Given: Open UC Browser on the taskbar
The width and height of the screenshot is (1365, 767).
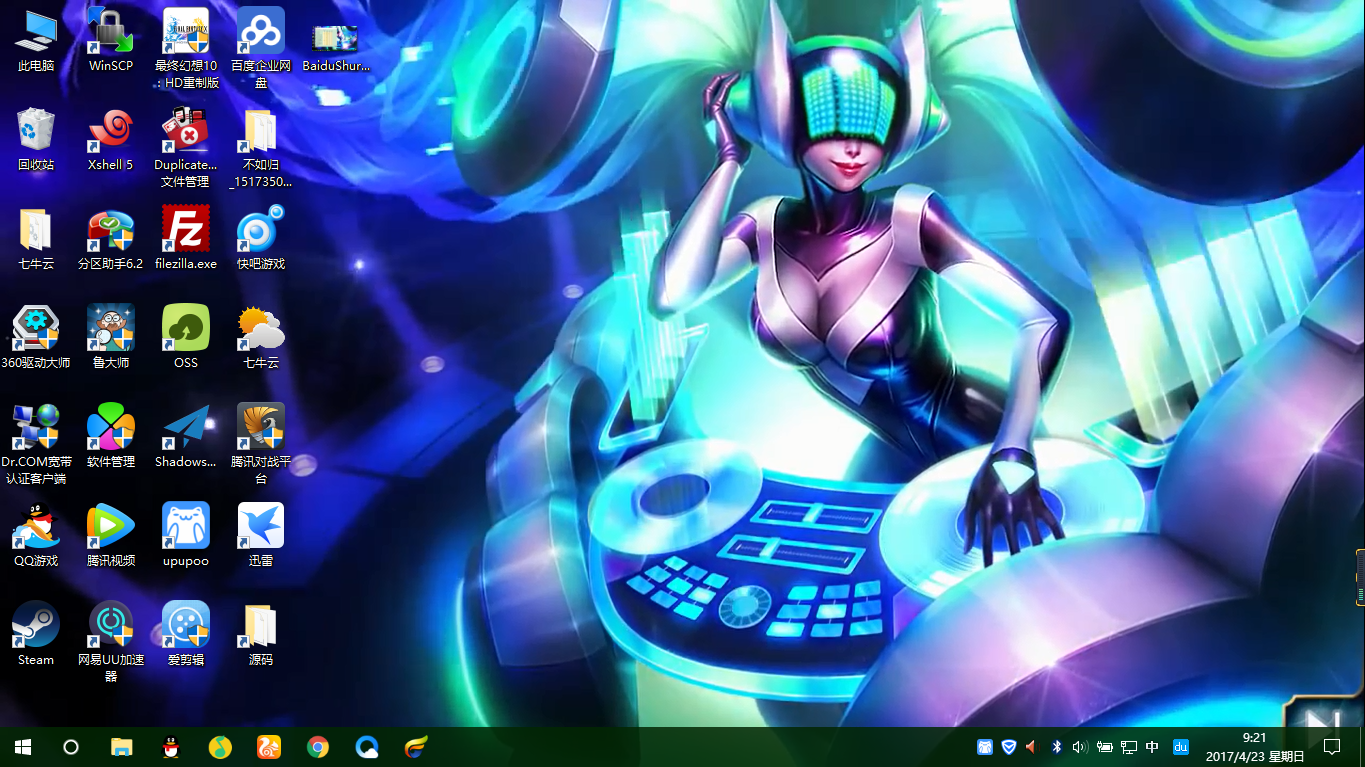Looking at the screenshot, I should click(269, 747).
